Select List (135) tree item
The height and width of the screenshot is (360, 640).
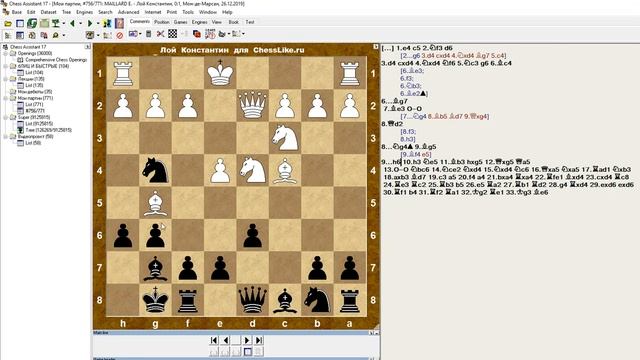34,85
